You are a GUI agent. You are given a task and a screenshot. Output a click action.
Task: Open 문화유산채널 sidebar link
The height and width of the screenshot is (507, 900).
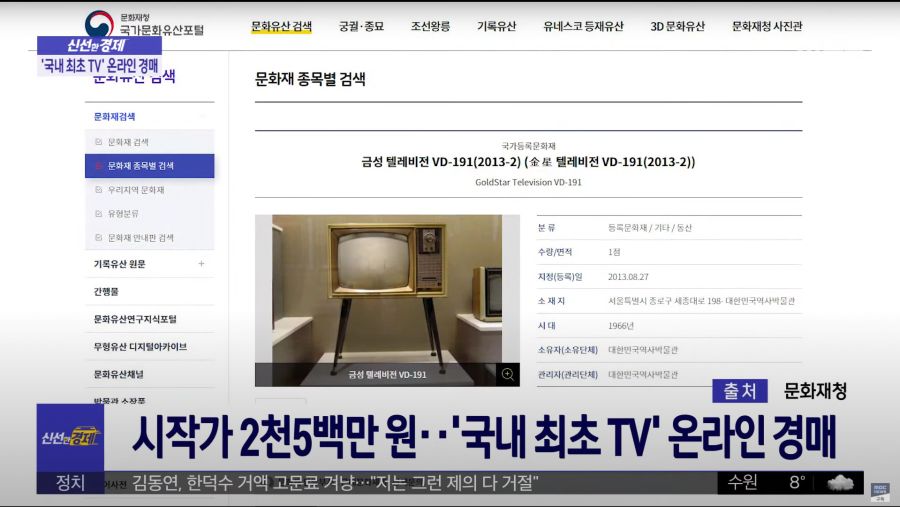click(x=119, y=374)
